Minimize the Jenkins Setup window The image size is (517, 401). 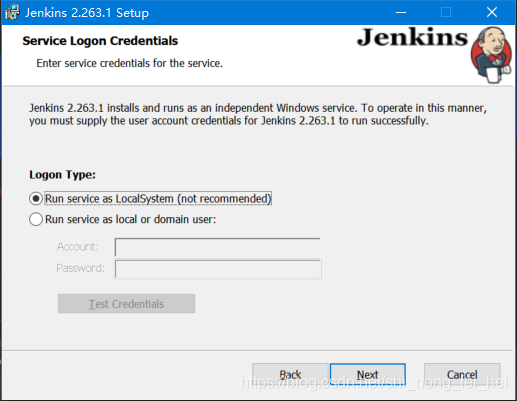[401, 13]
